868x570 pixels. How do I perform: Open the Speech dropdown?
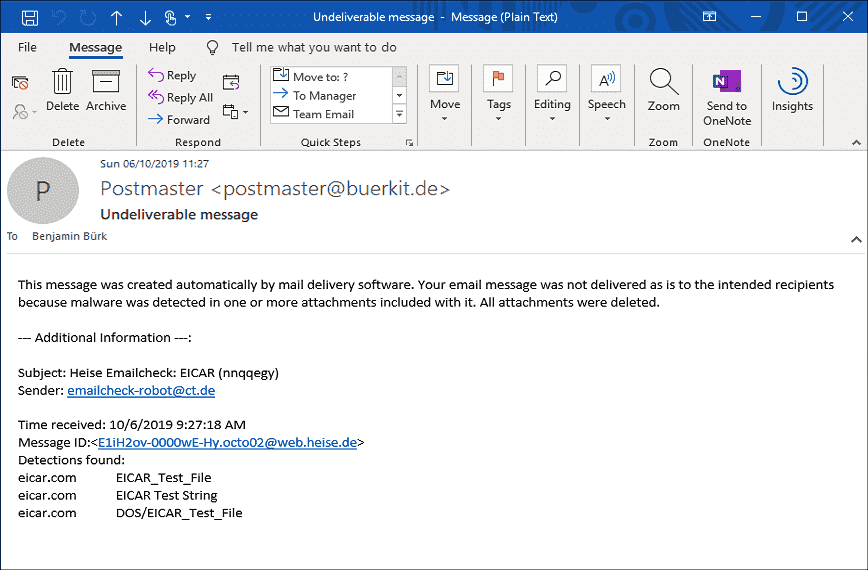click(x=607, y=94)
